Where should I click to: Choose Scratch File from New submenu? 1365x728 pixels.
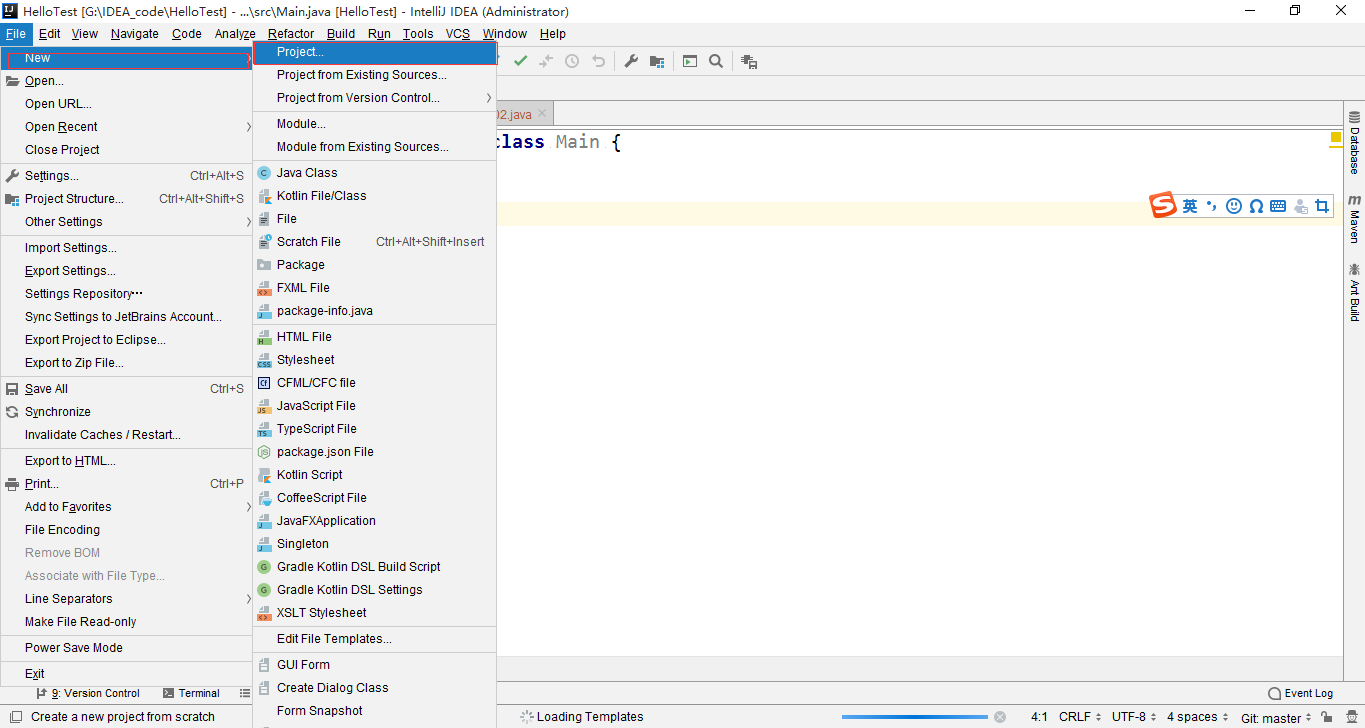(x=375, y=242)
